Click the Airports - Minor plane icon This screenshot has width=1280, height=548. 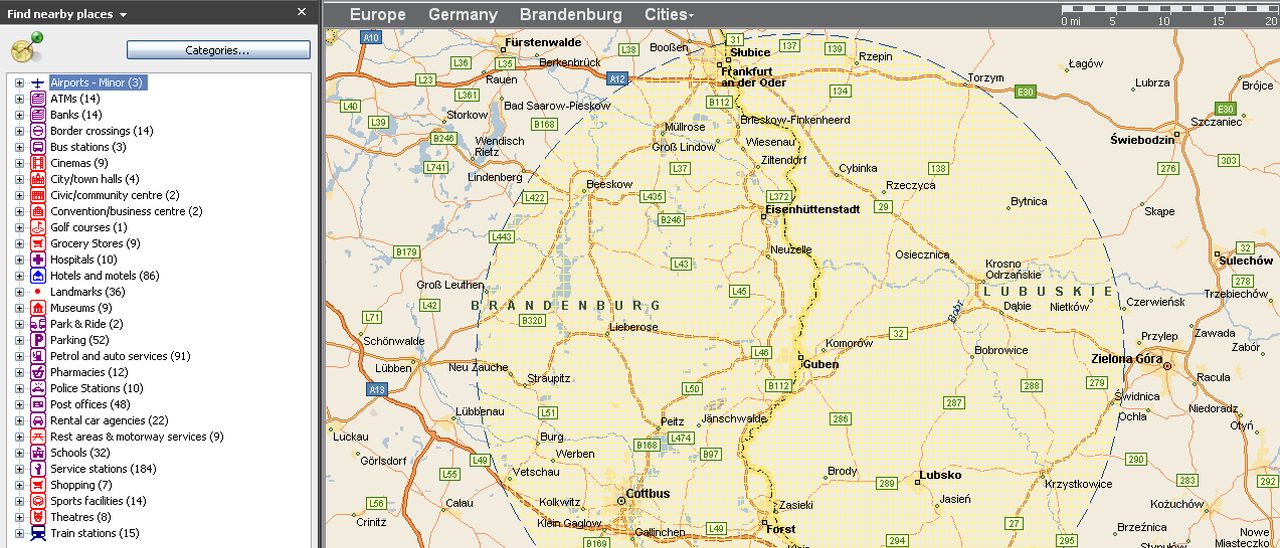[x=38, y=83]
